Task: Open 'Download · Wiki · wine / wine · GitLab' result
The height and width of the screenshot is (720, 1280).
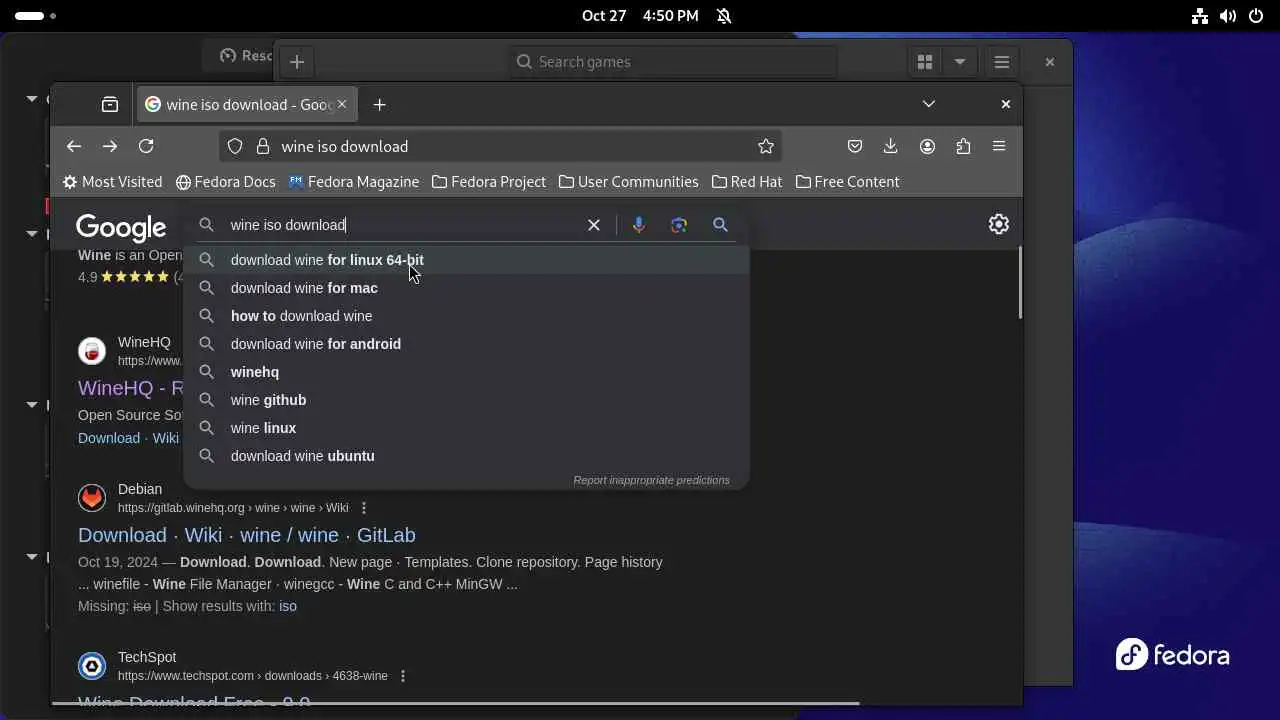Action: pyautogui.click(x=247, y=535)
